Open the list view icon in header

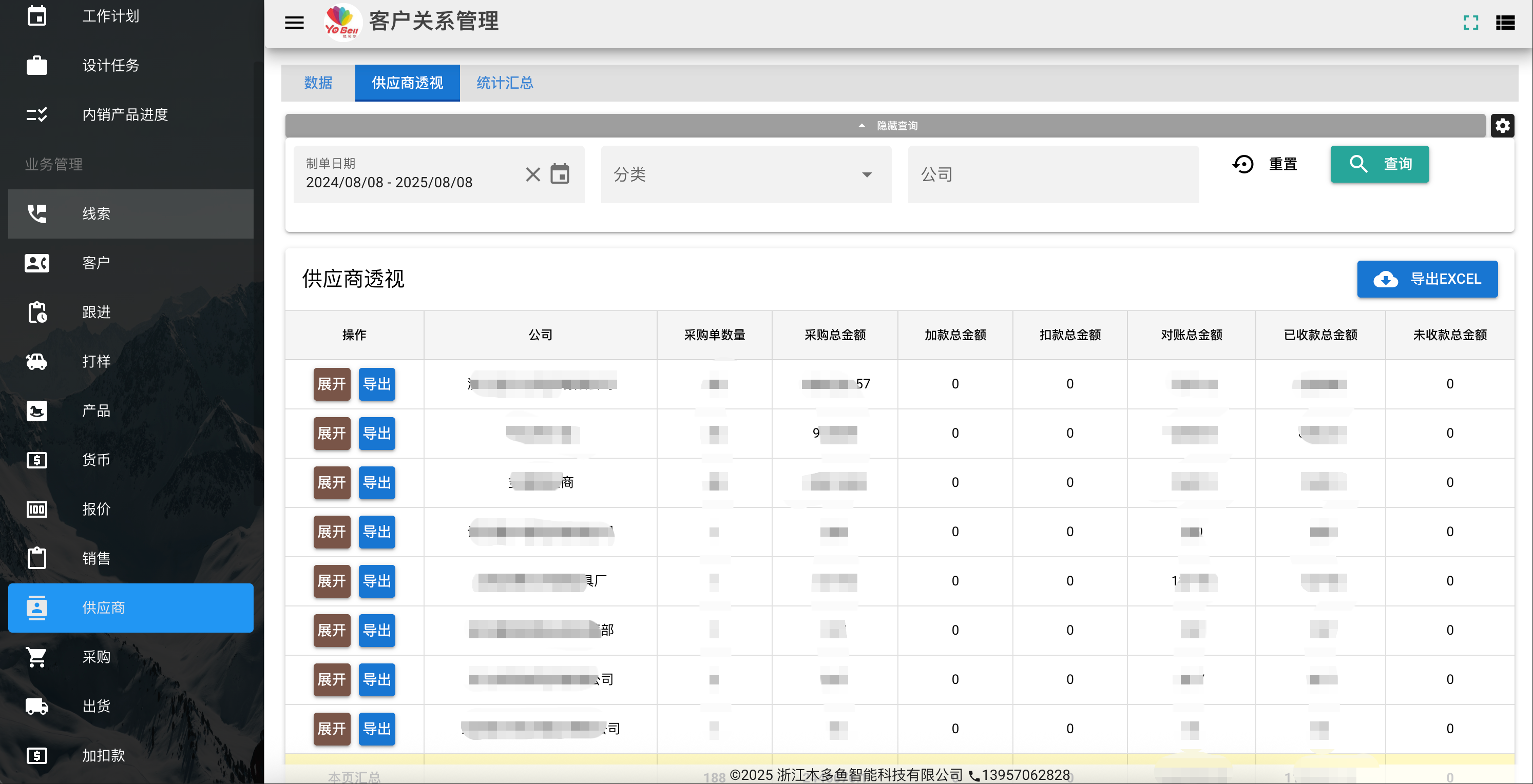point(1505,23)
